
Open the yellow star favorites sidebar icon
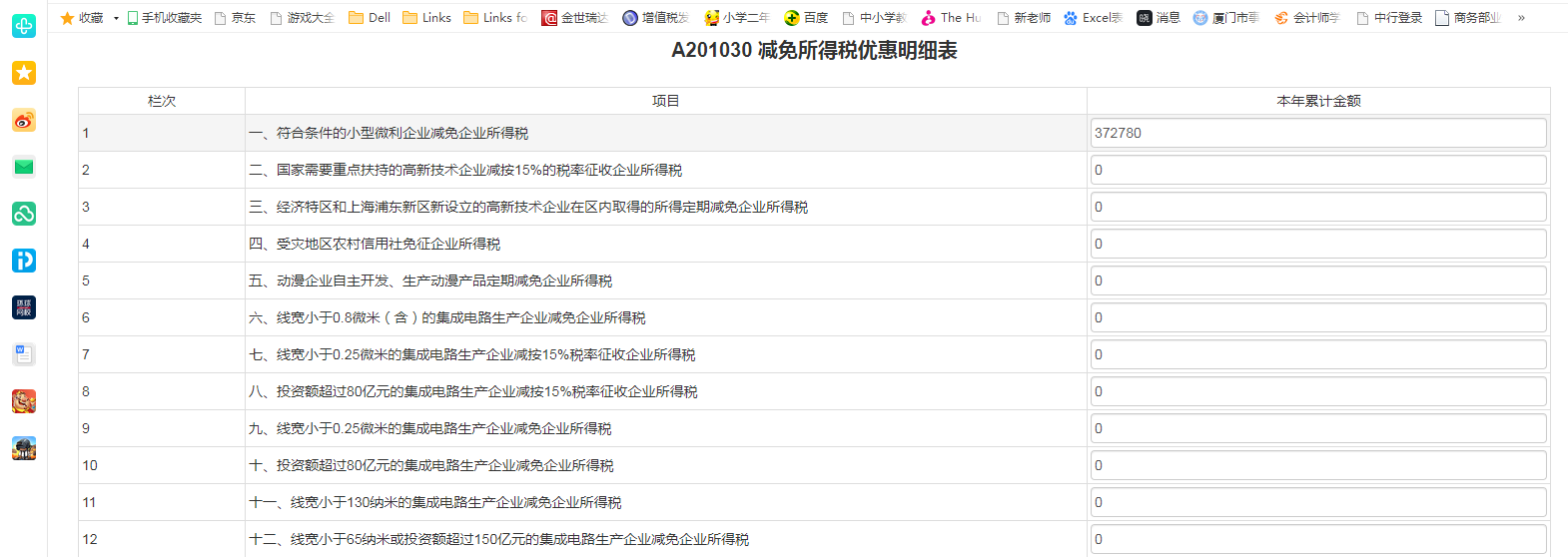pyautogui.click(x=24, y=73)
